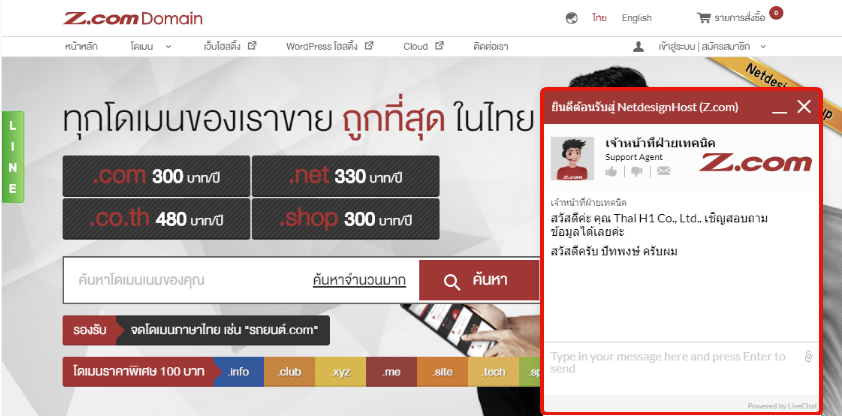Click the magnifier icon in search button

(x=452, y=282)
